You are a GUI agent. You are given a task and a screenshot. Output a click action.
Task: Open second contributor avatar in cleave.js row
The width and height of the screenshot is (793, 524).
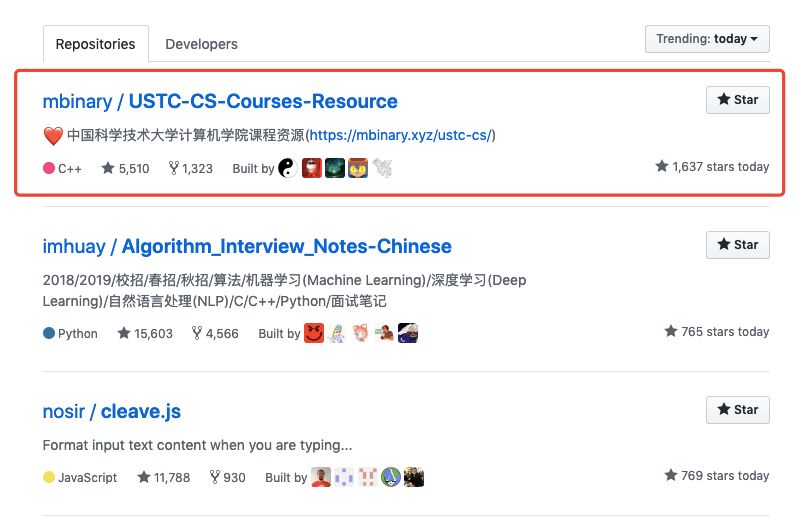[x=344, y=477]
